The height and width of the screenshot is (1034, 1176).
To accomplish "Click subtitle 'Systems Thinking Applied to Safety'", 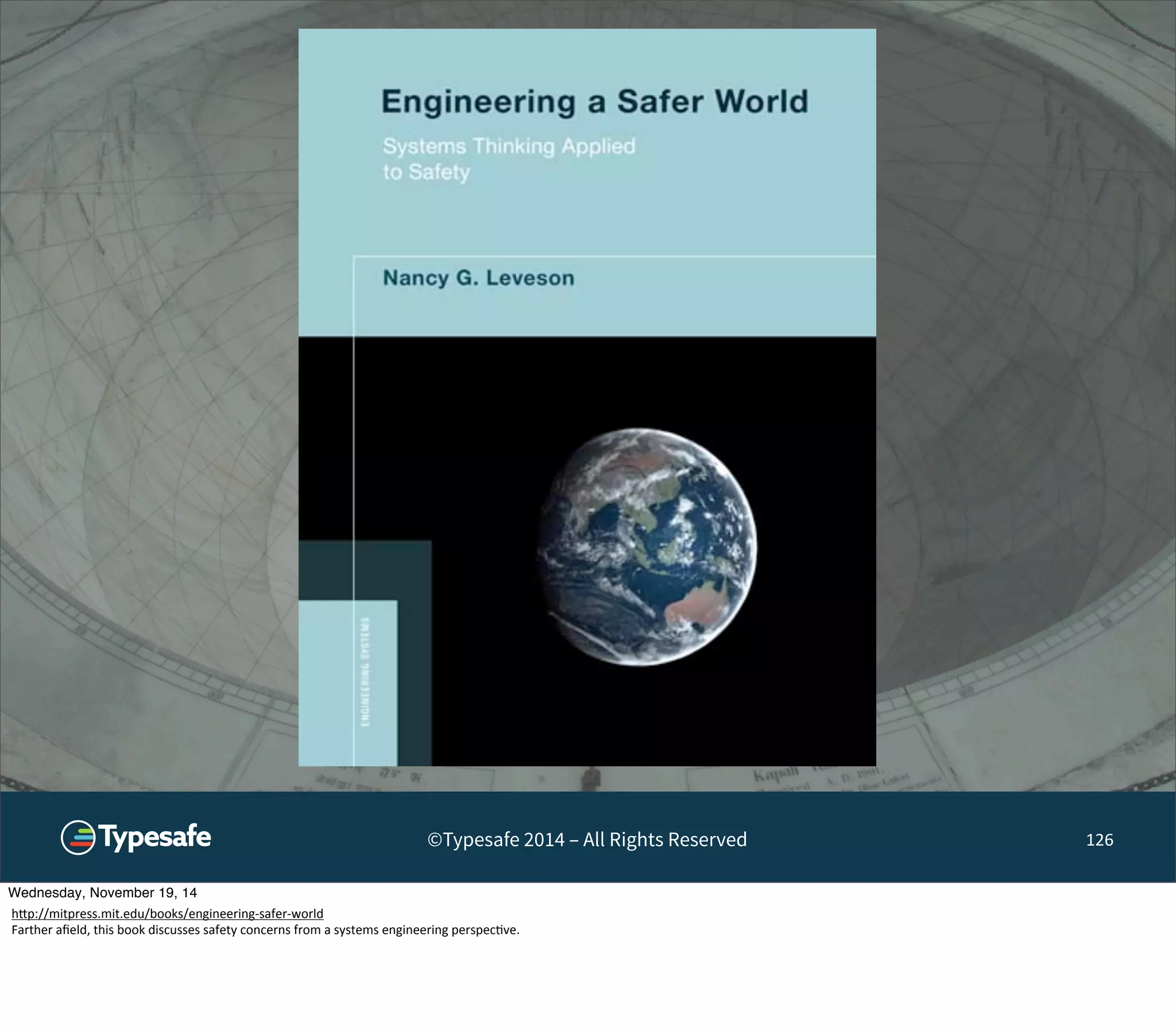I will pos(509,159).
